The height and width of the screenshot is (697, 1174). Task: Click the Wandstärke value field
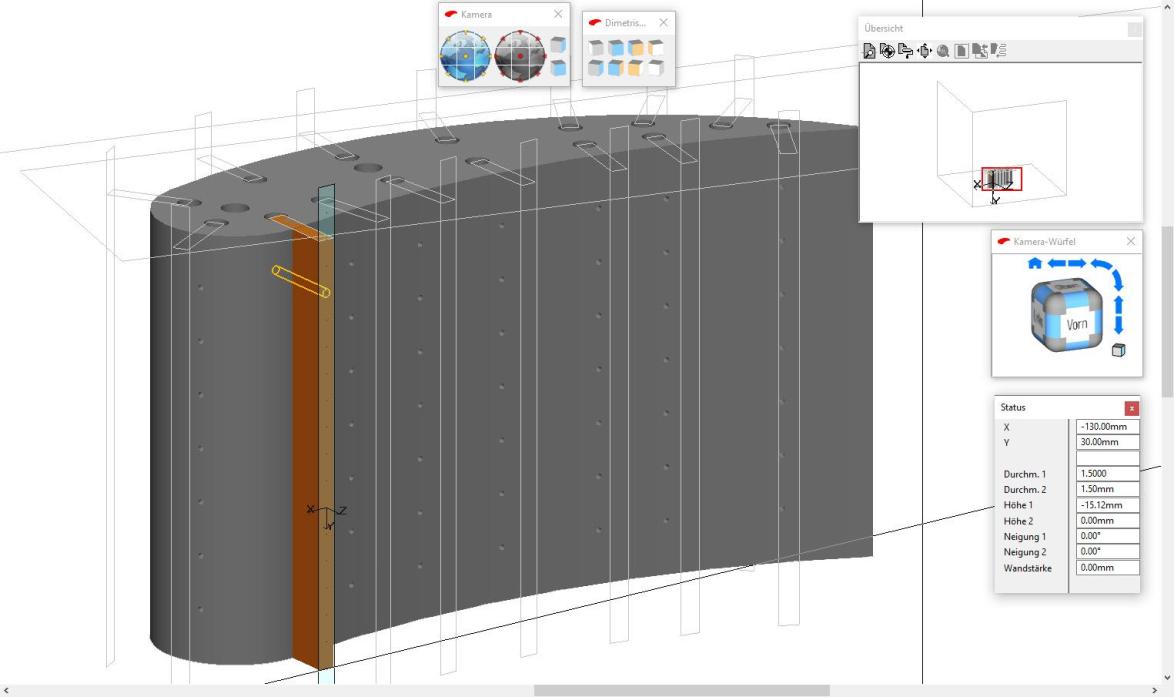pyautogui.click(x=1108, y=568)
